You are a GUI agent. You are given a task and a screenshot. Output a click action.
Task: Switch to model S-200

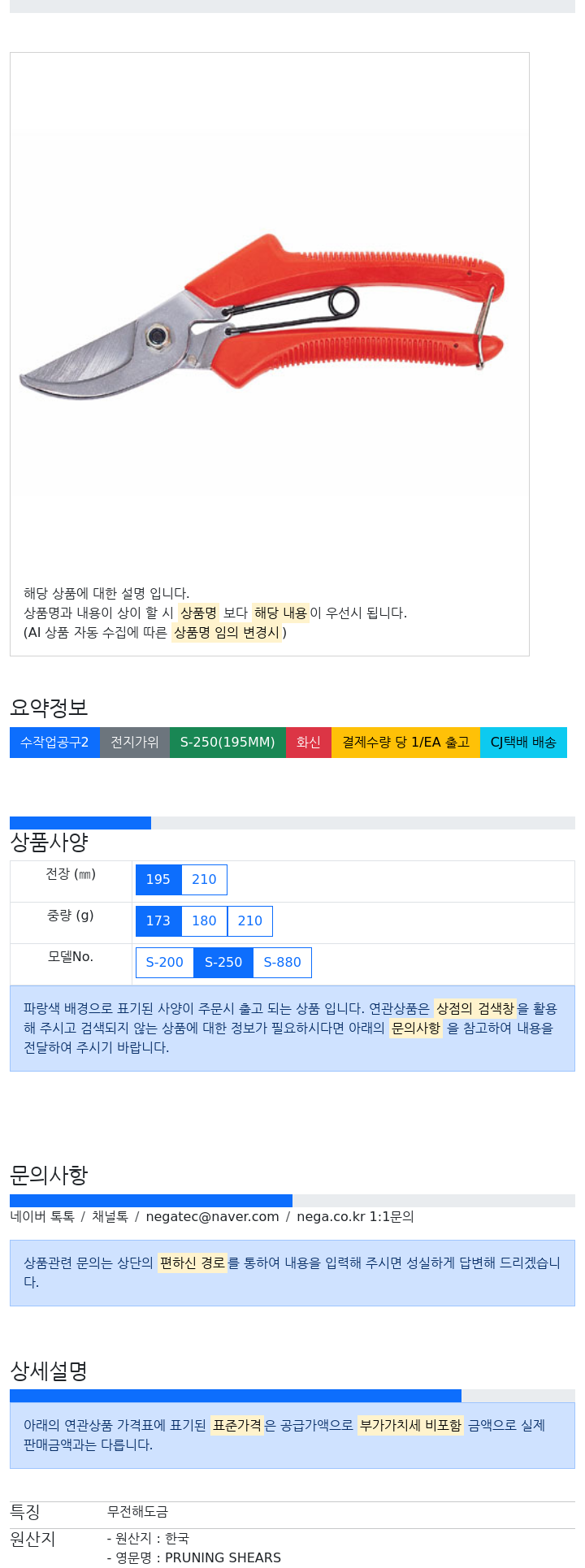(165, 963)
